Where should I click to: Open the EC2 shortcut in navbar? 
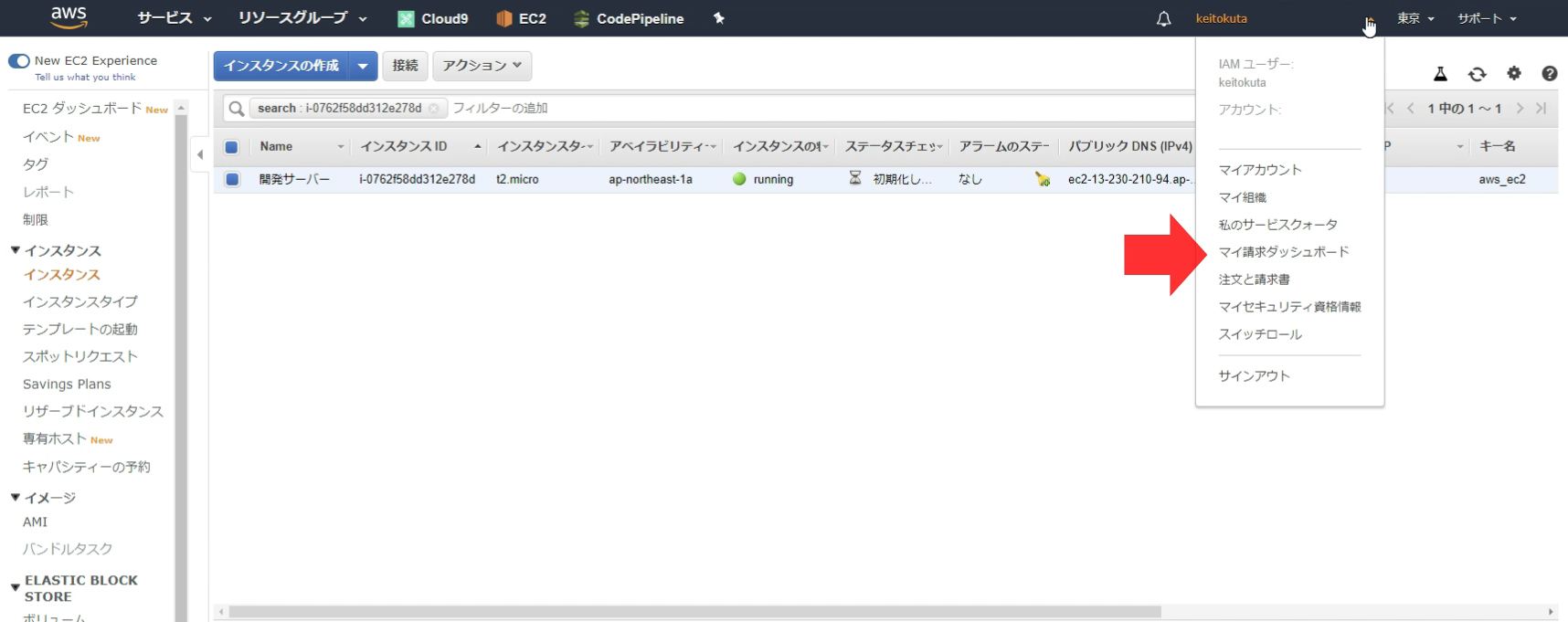tap(521, 18)
